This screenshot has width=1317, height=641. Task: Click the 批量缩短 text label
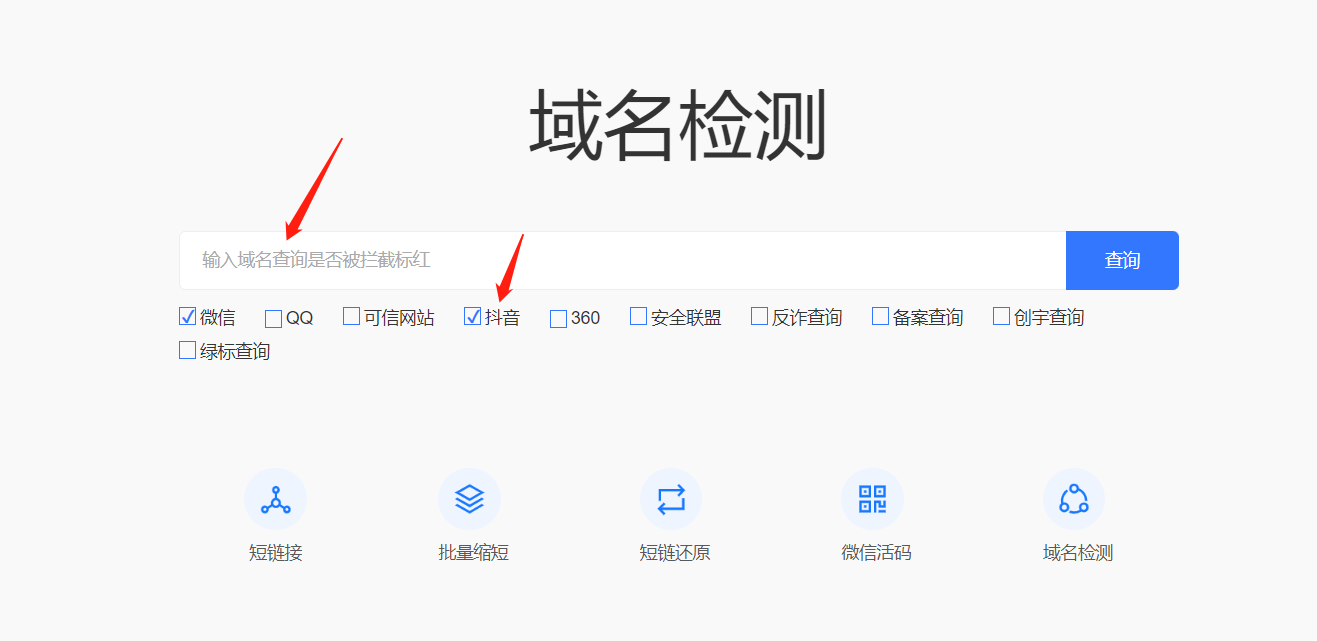473,553
